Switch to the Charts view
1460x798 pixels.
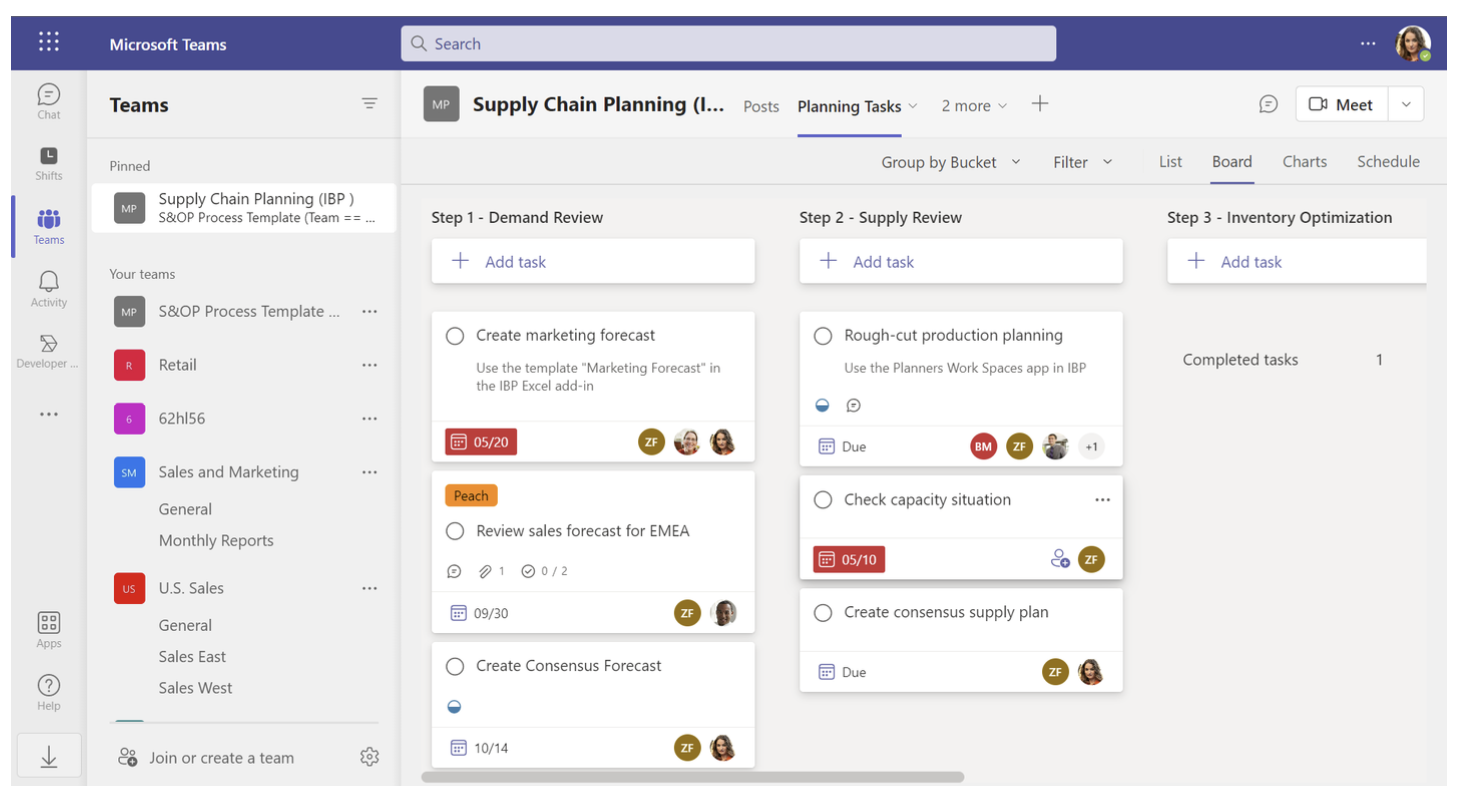tap(1305, 162)
